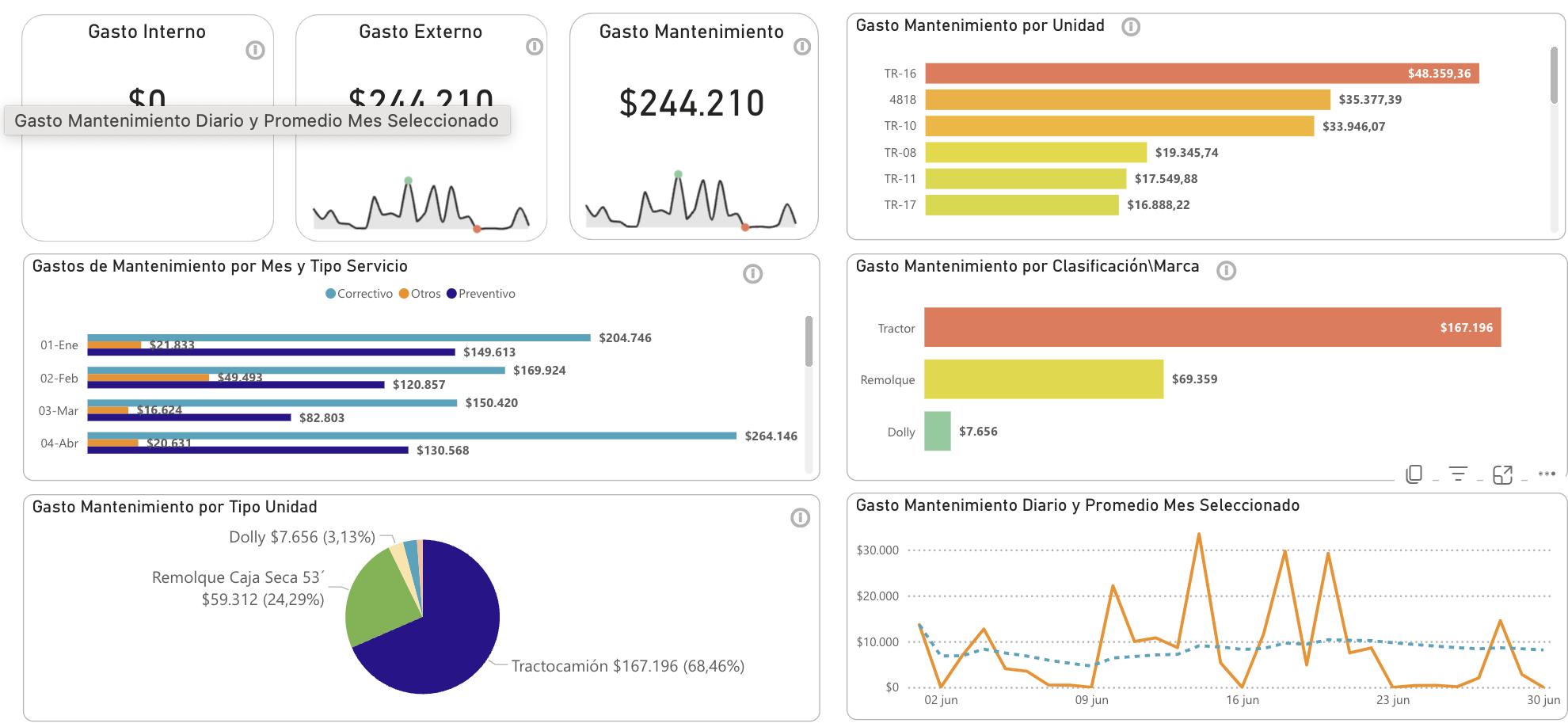Click the monthly chart vertical scrollbar
The height and width of the screenshot is (727, 1568).
pos(809,341)
